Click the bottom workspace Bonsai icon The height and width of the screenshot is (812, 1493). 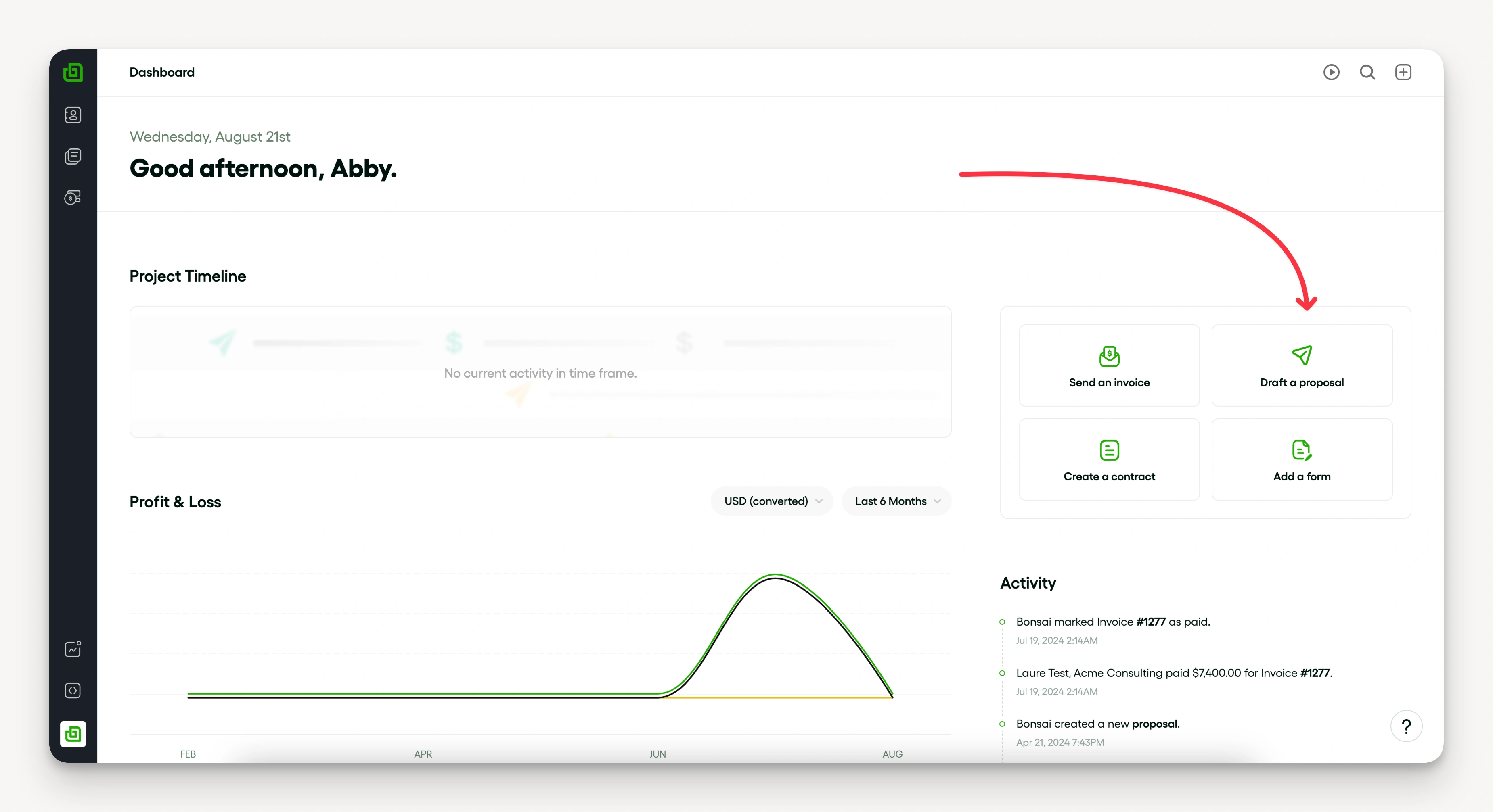point(73,734)
